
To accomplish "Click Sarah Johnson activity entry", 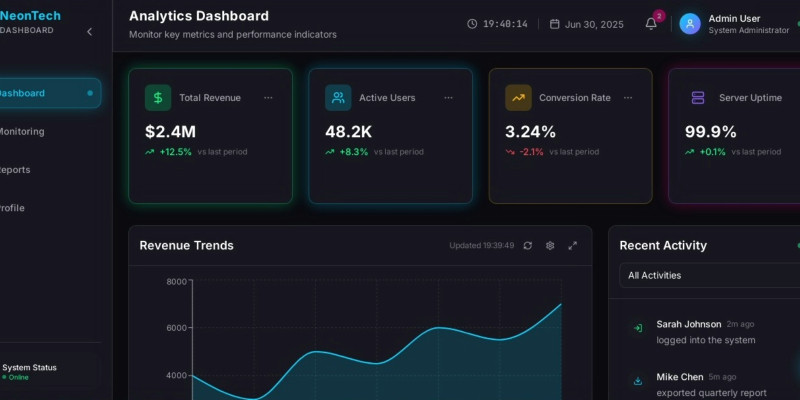I will pyautogui.click(x=705, y=331).
